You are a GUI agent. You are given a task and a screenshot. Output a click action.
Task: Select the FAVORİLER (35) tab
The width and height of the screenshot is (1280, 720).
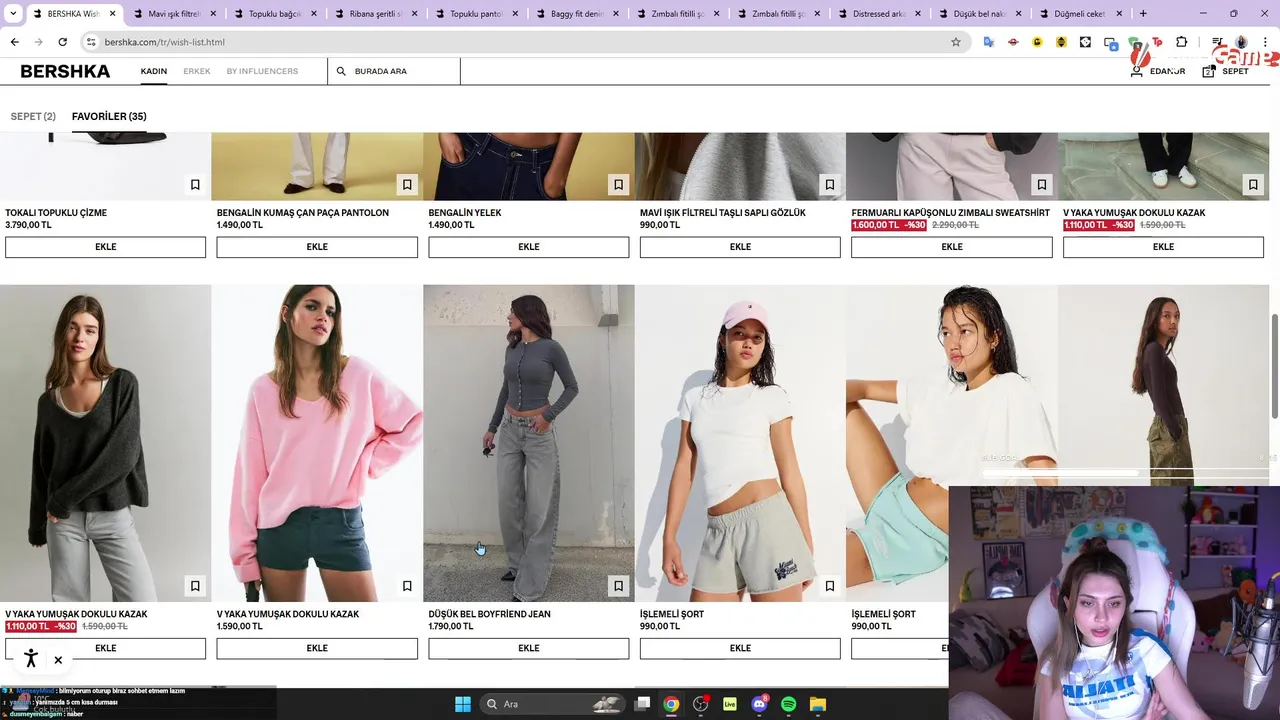(x=109, y=116)
